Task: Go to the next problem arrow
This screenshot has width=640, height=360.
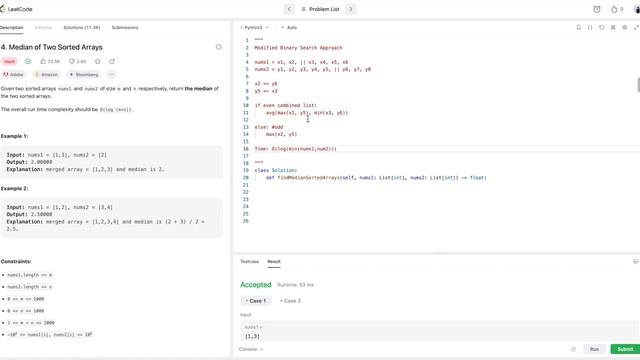Action: coord(351,9)
